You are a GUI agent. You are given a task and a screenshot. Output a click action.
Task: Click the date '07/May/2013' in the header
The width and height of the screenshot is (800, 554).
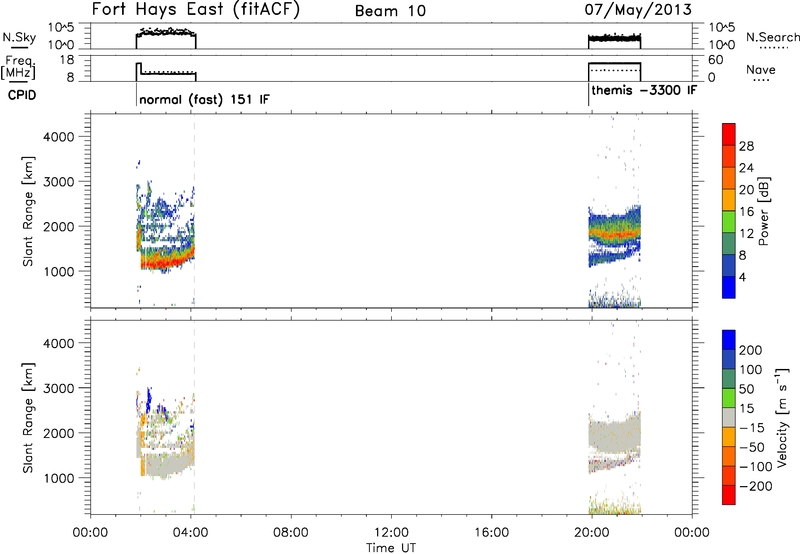(638, 10)
